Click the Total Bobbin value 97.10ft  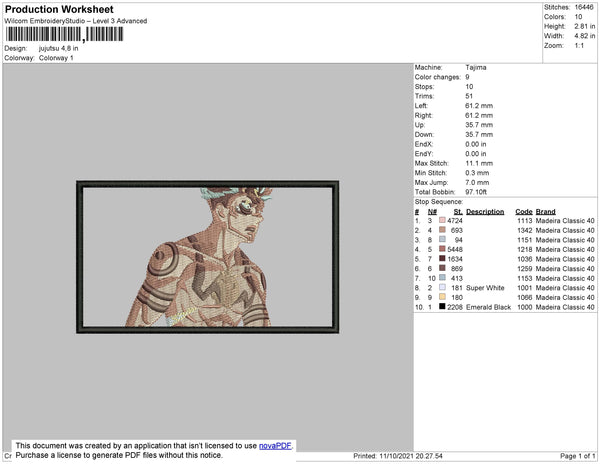click(x=476, y=192)
